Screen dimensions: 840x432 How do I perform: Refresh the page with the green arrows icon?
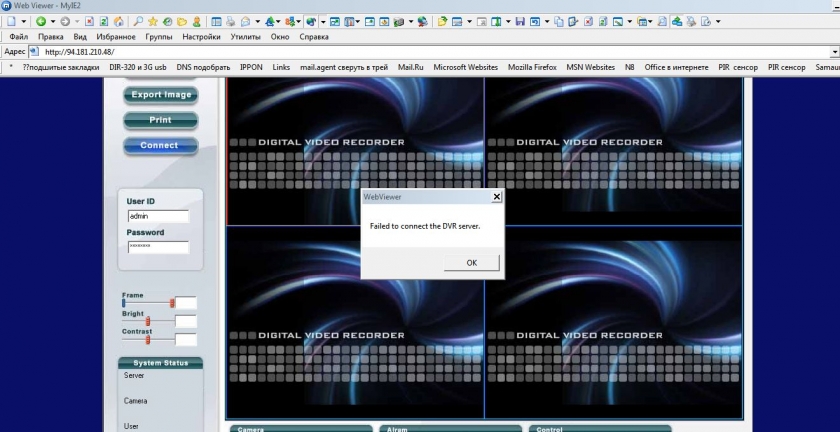click(x=104, y=21)
